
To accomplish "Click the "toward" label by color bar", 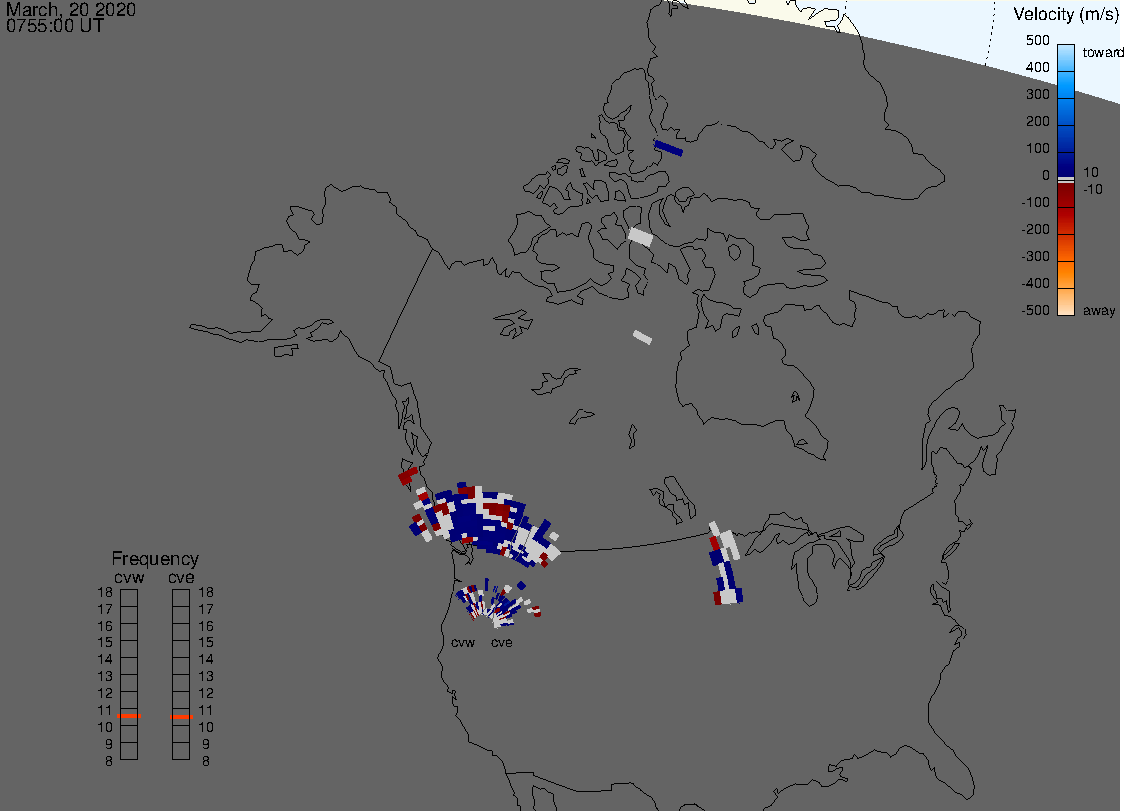I will 1102,52.
